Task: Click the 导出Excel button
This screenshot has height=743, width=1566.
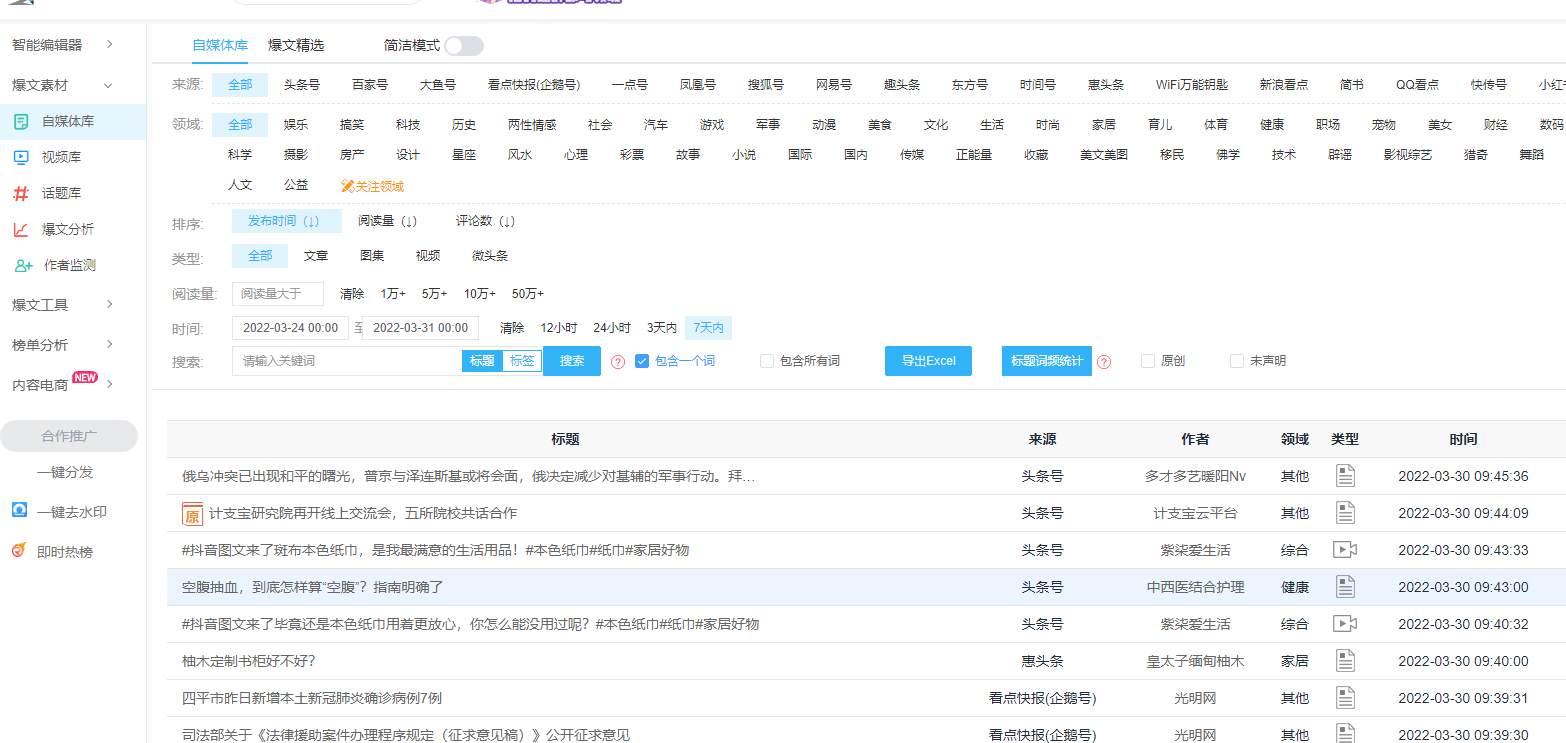Action: click(x=928, y=361)
